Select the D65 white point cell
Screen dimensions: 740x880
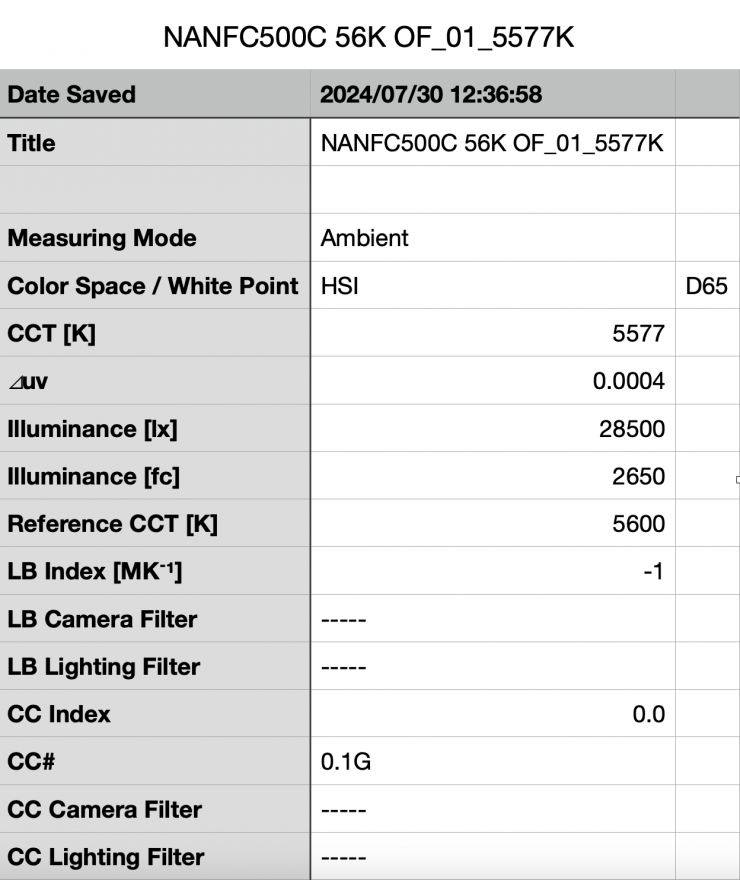pos(706,286)
